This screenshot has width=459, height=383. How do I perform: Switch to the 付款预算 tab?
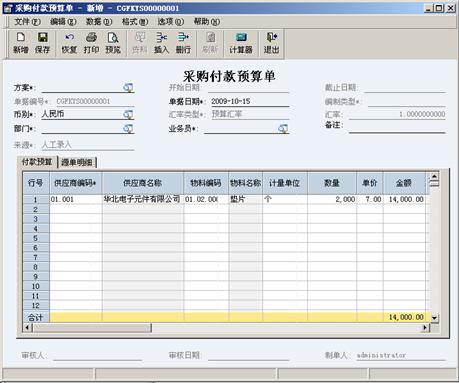click(x=37, y=162)
